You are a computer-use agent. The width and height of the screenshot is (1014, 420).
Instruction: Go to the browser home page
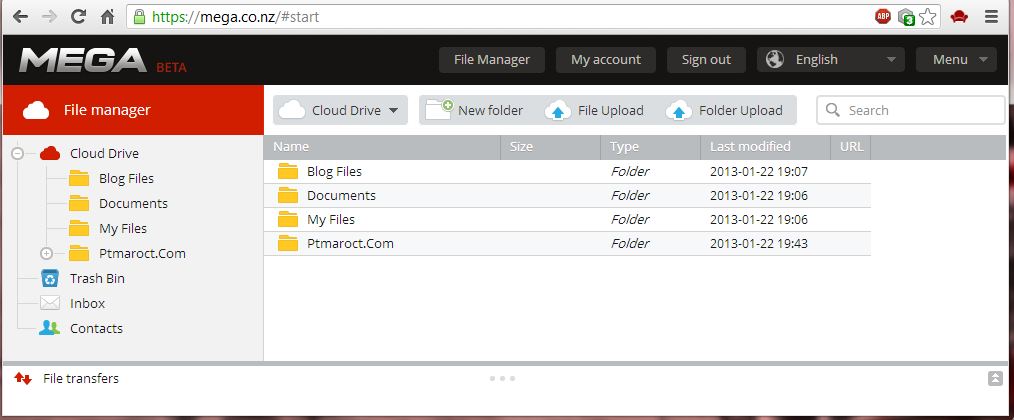point(107,17)
